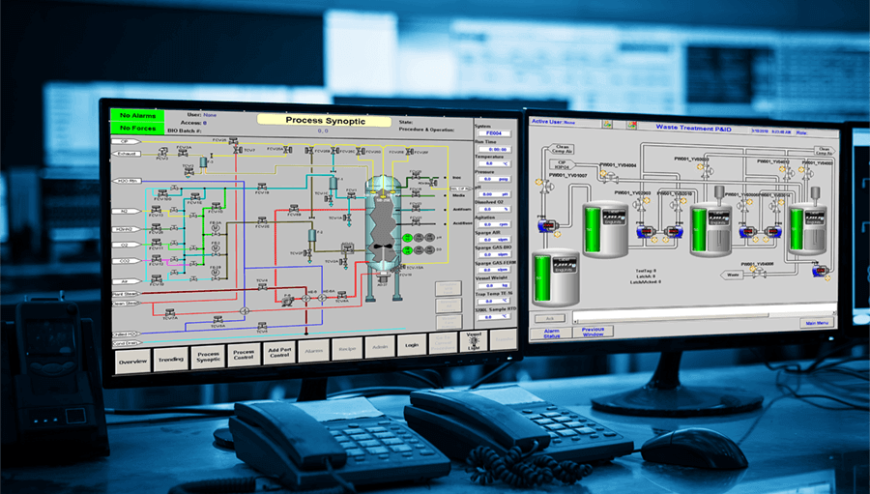Click the TCV7 valve icon below FCV25
870x494 pixels.
(237, 150)
